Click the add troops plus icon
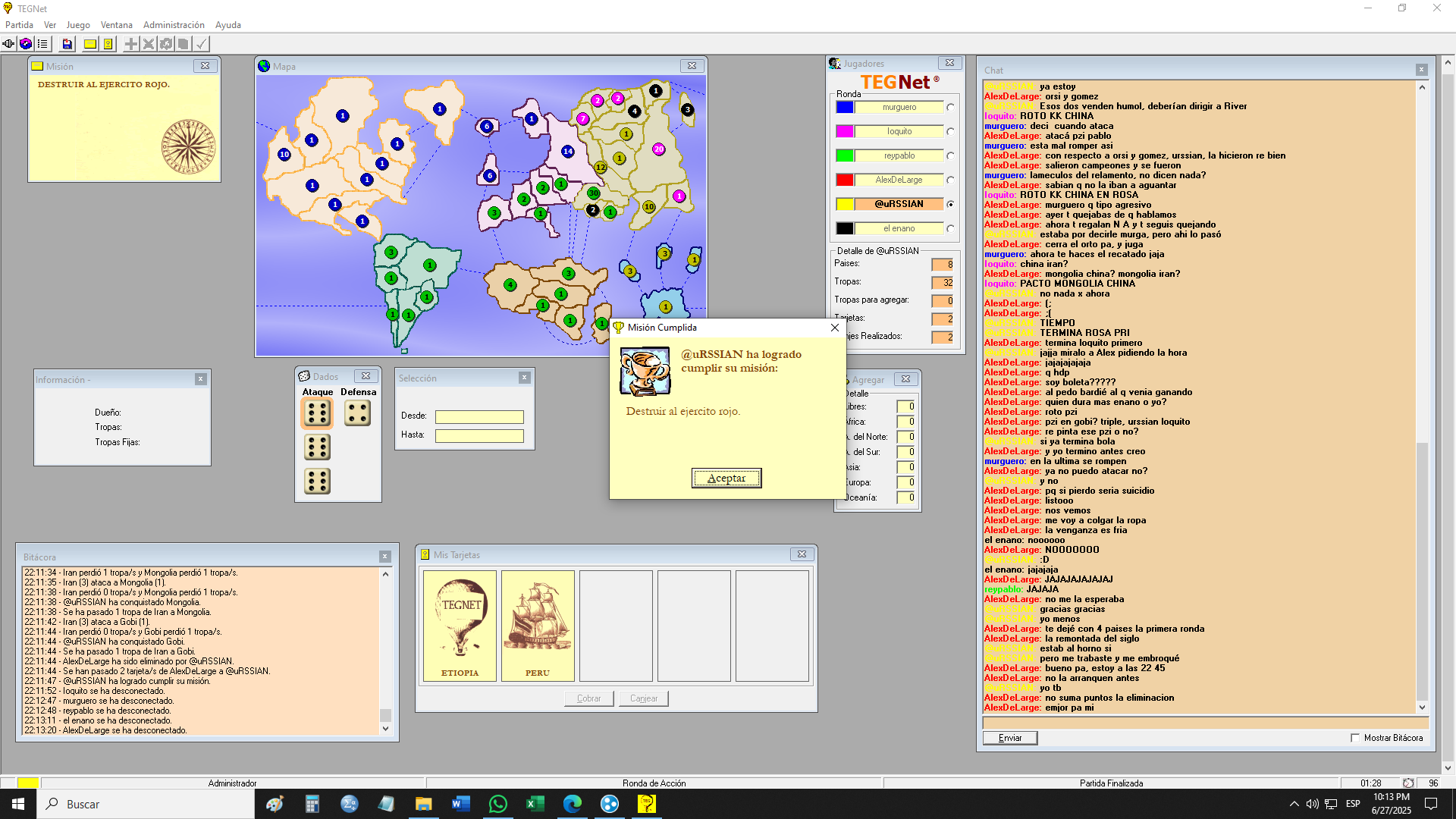Viewport: 1456px width, 819px height. 131,44
